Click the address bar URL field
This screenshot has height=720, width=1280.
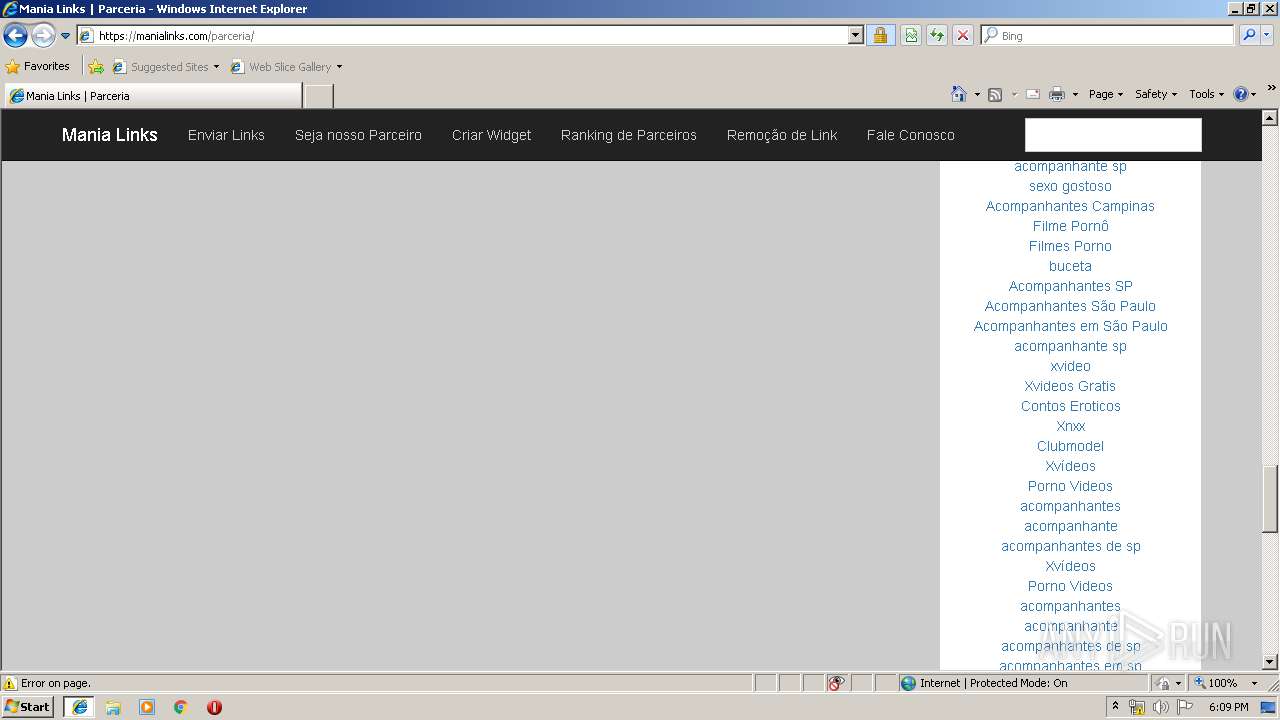point(463,36)
